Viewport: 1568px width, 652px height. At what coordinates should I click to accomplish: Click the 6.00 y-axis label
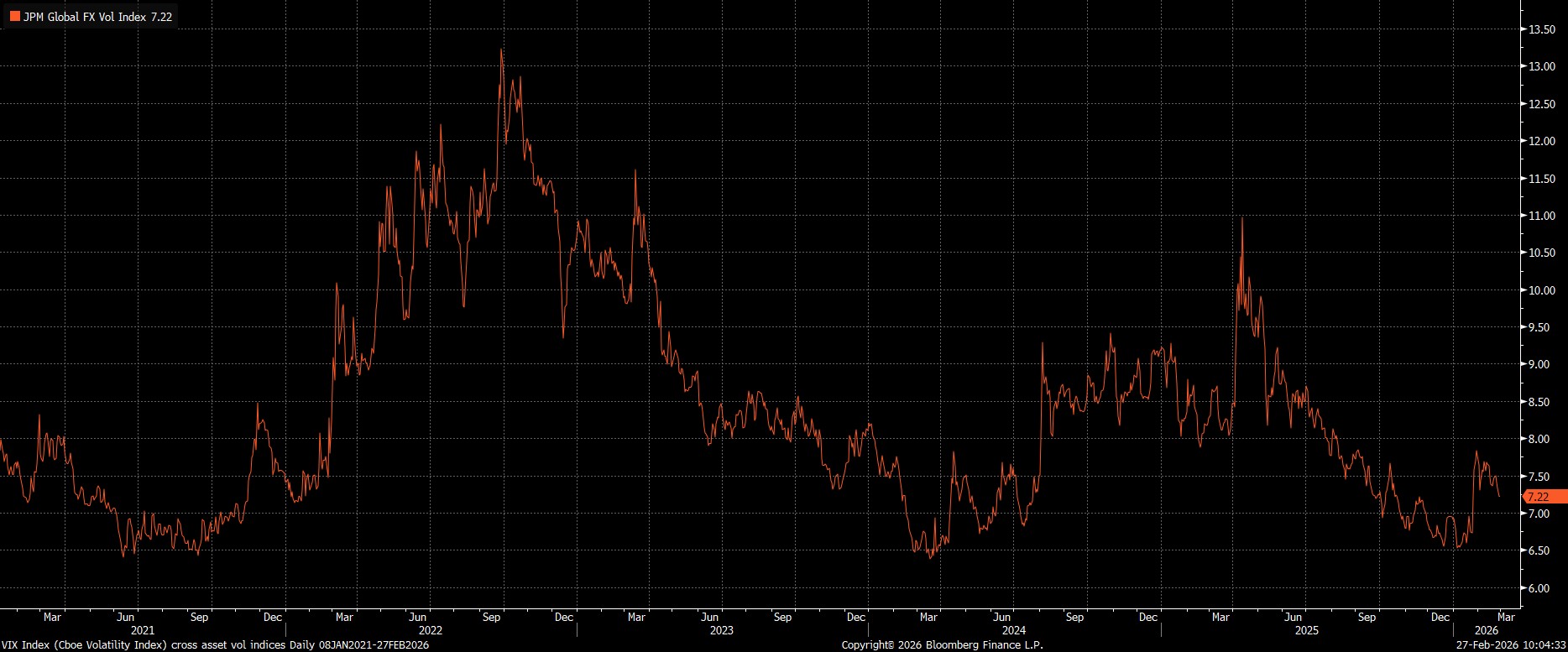coord(1542,588)
